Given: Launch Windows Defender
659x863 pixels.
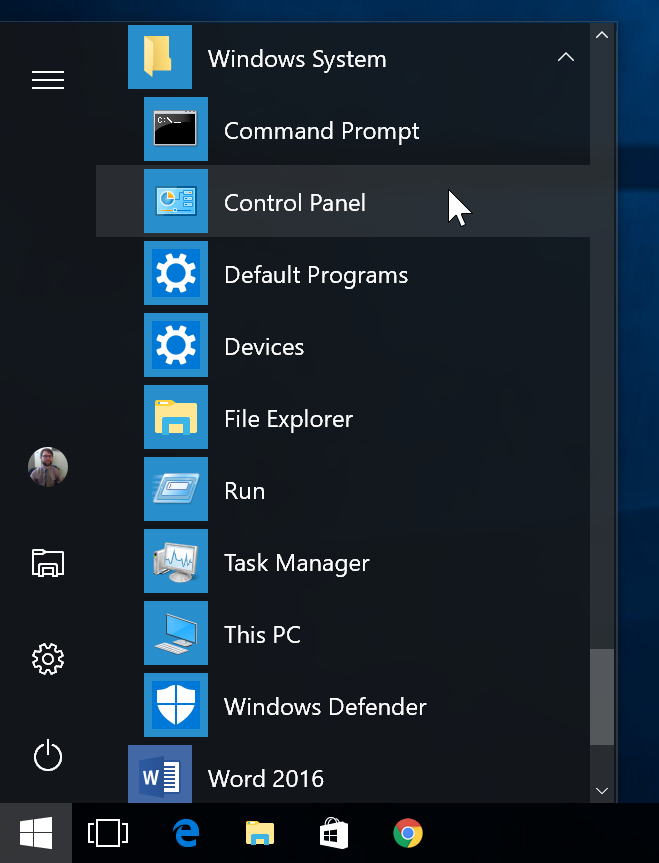Looking at the screenshot, I should pos(324,707).
